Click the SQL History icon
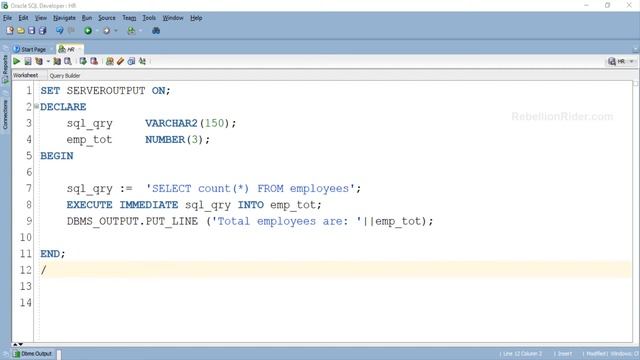The image size is (640, 360). coord(131,61)
